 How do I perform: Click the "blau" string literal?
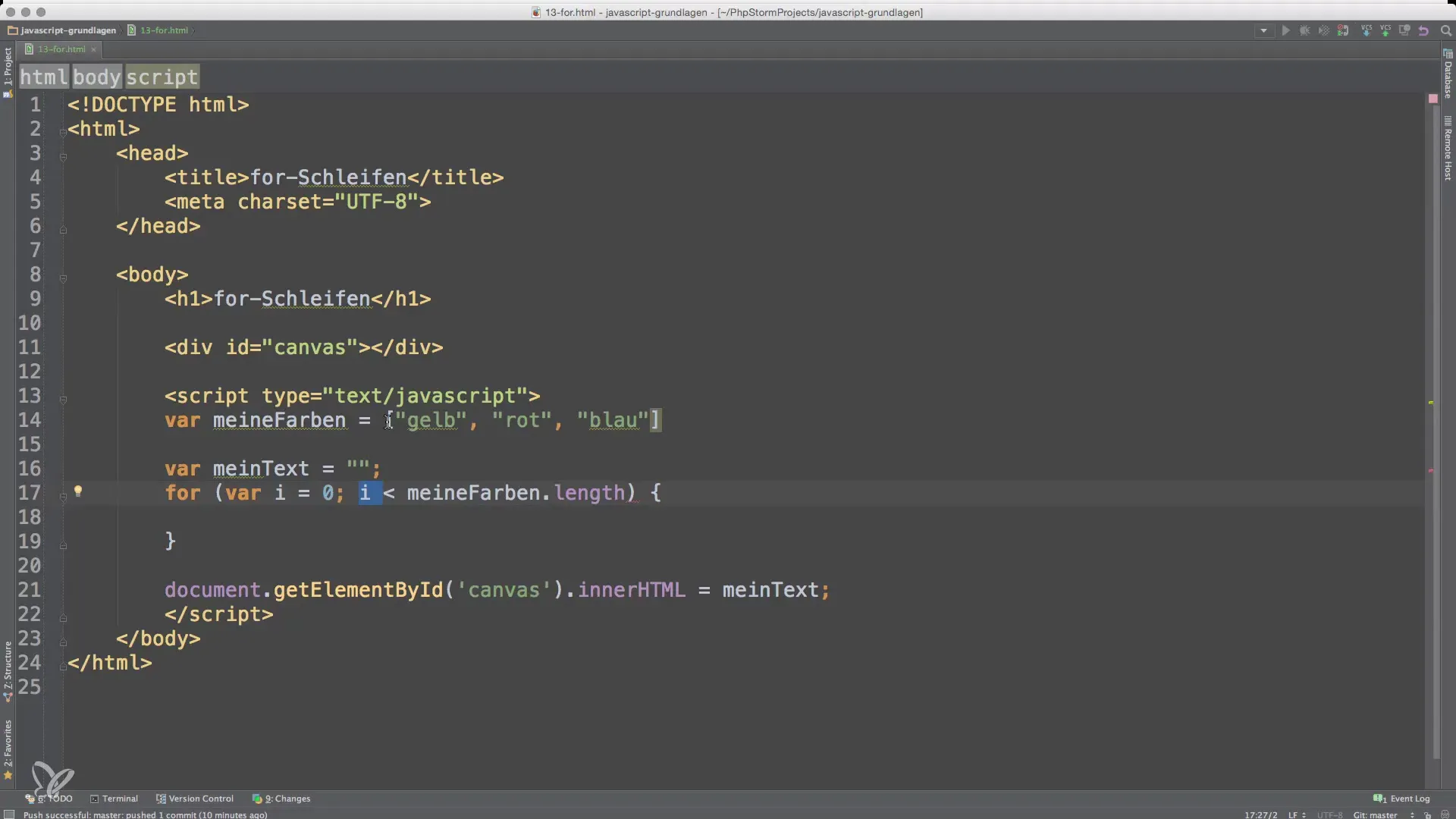pyautogui.click(x=613, y=420)
